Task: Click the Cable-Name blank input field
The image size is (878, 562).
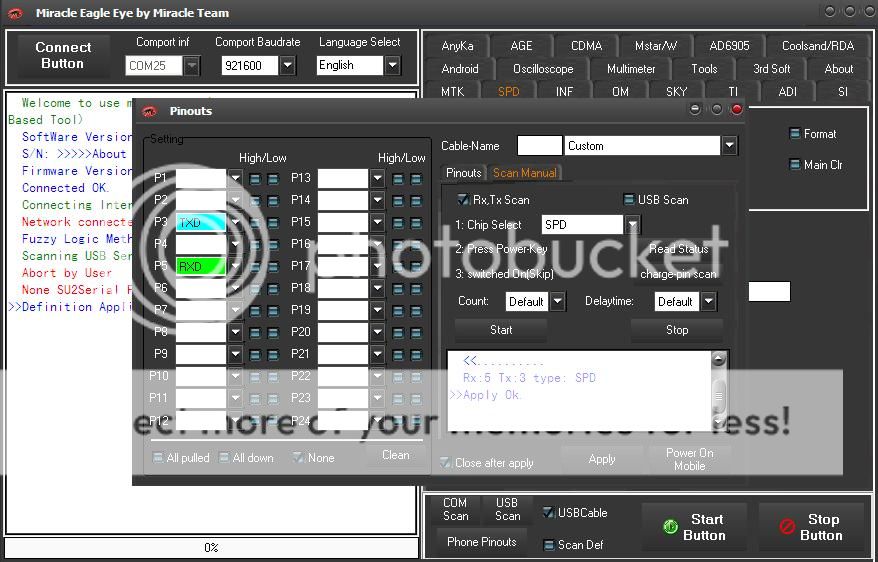Action: 539,146
